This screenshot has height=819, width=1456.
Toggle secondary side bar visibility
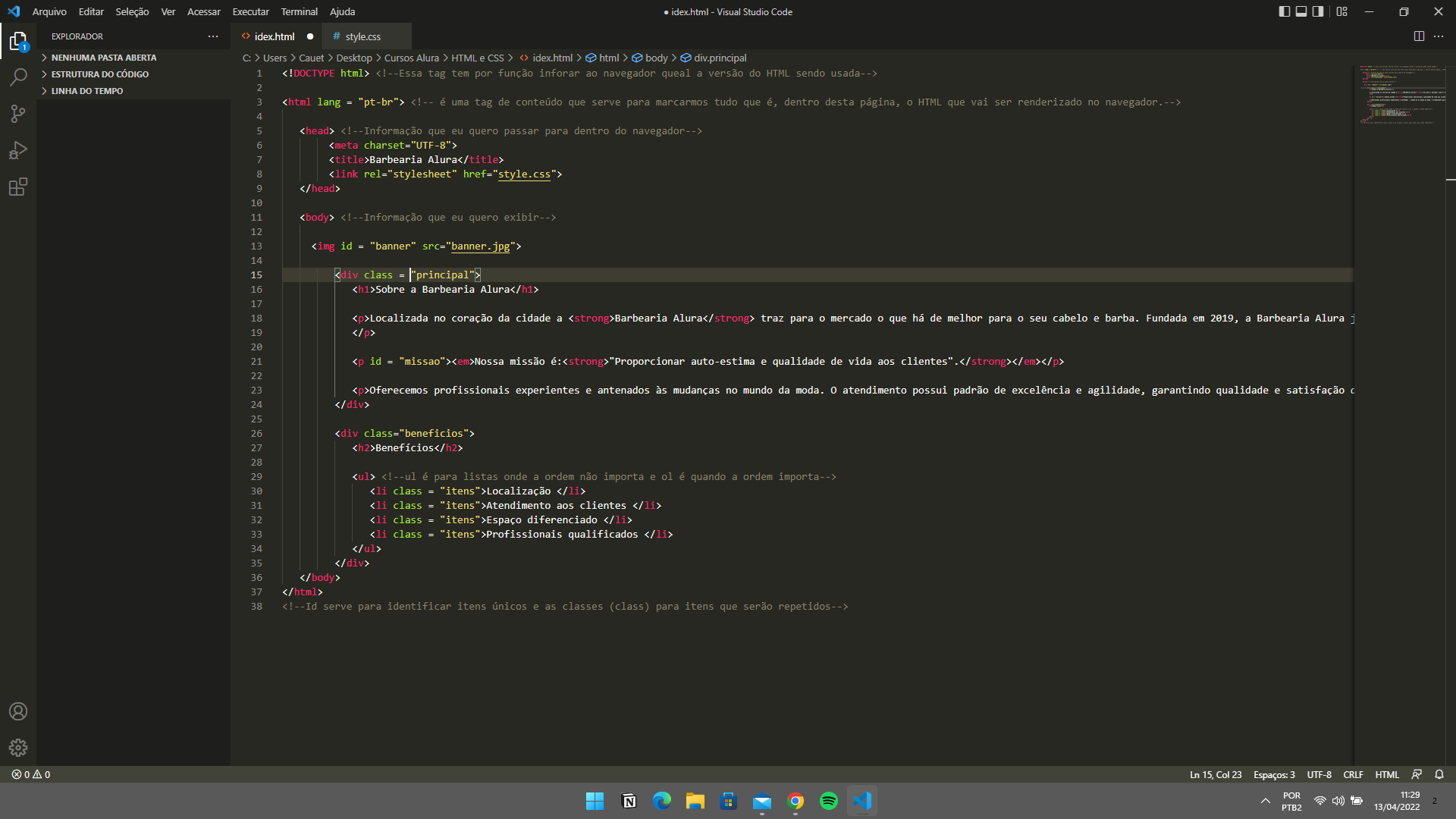(x=1318, y=11)
